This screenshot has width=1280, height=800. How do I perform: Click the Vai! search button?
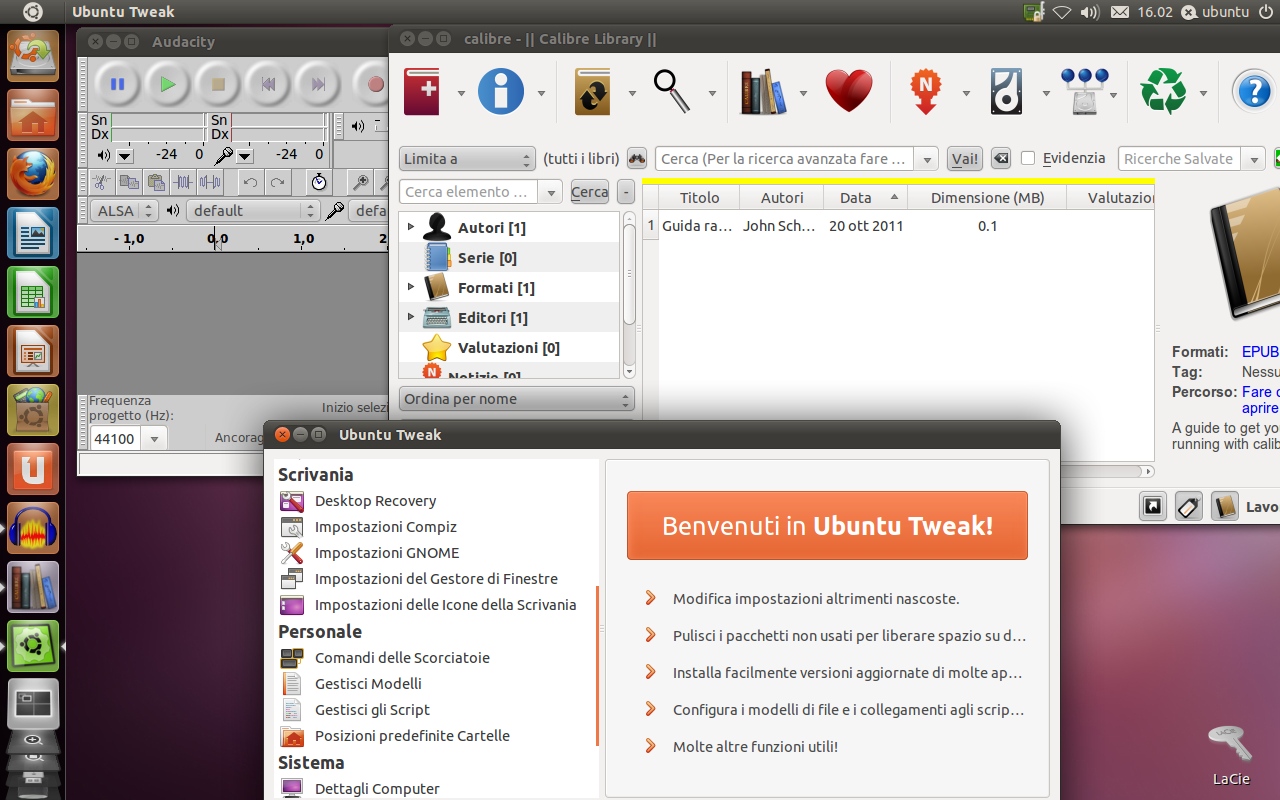coord(964,159)
